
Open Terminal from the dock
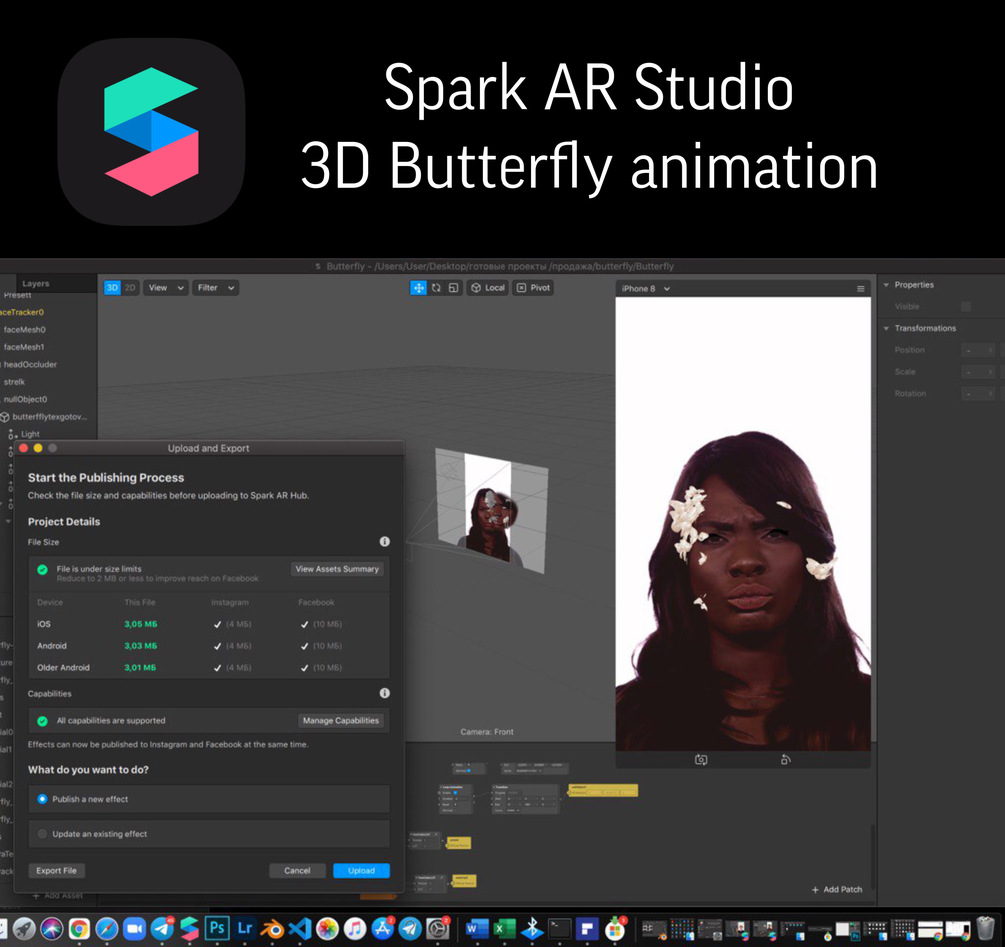(x=560, y=928)
